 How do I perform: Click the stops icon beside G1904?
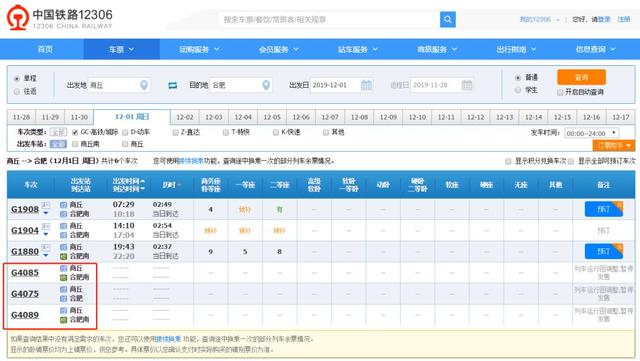(x=46, y=226)
